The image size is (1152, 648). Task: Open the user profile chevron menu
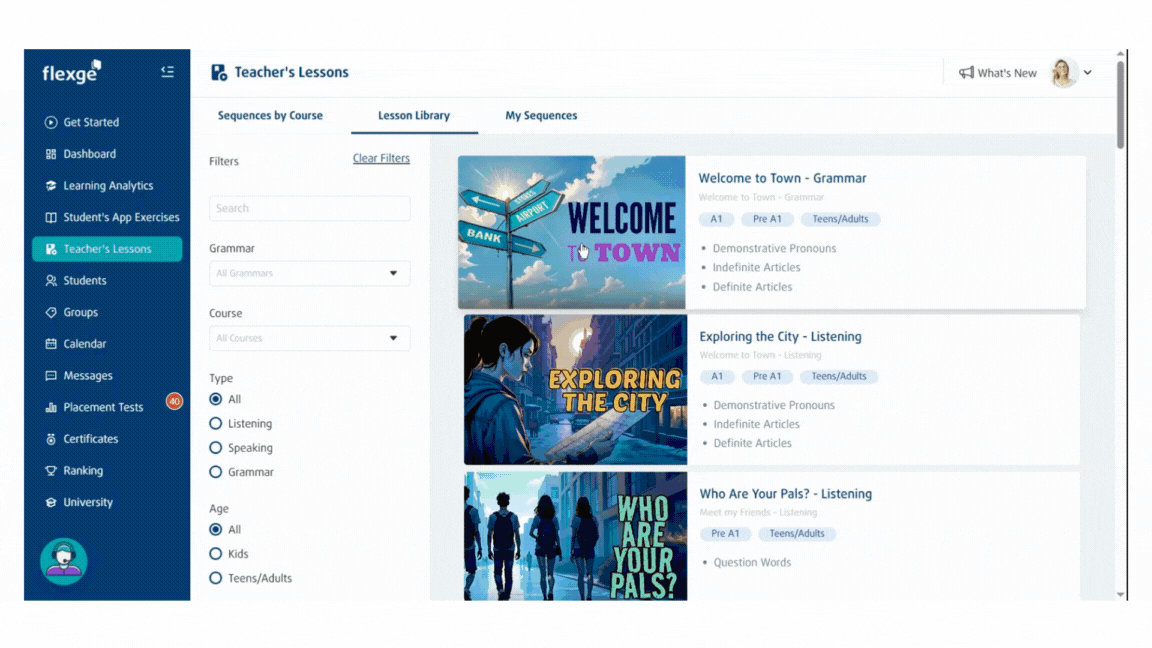[1088, 73]
